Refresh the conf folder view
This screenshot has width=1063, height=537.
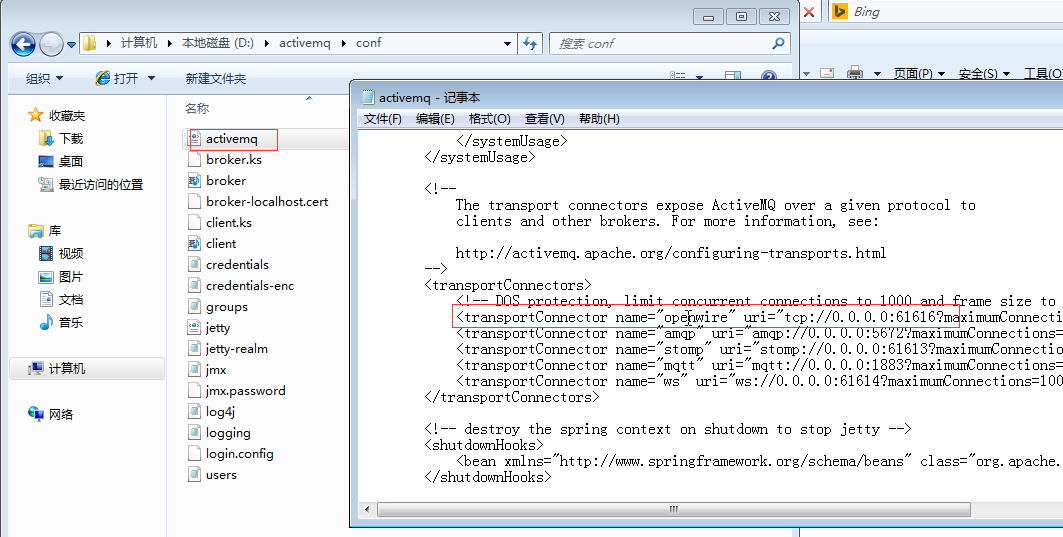530,43
